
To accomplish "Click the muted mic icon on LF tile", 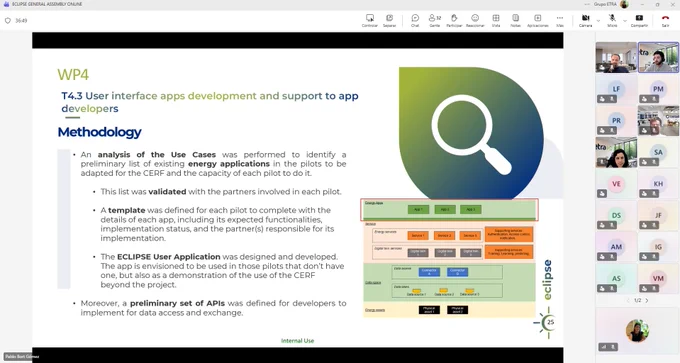I will [x=612, y=99].
